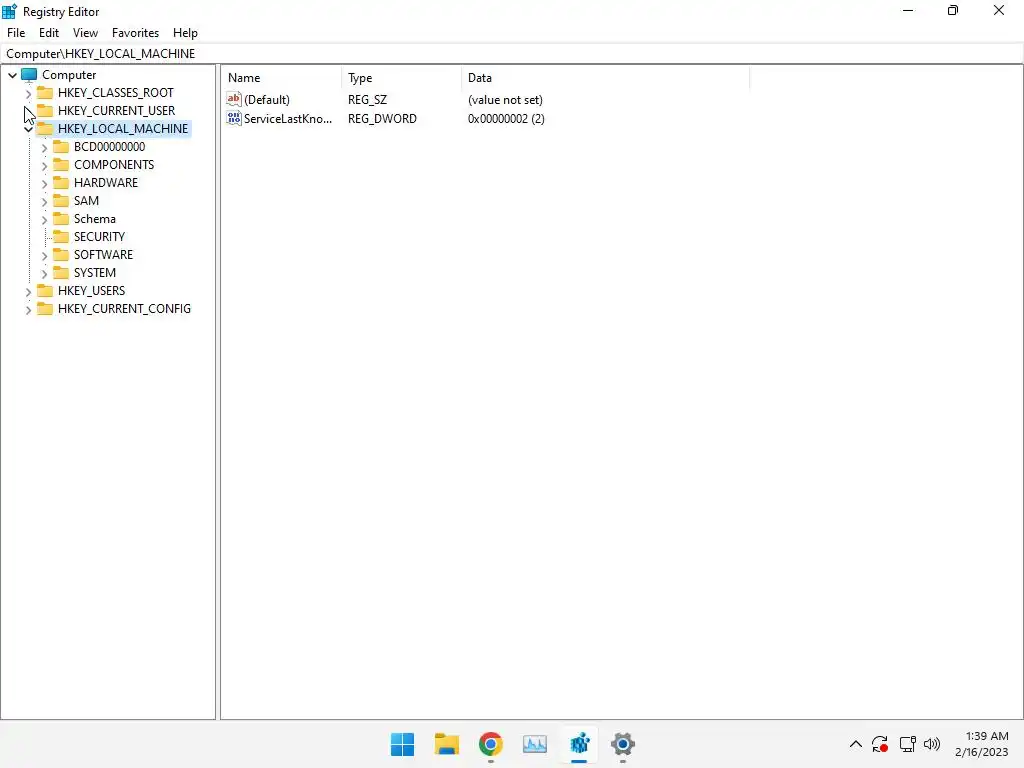Expand the HKEY_USERS key
This screenshot has height=768, width=1024.
click(x=28, y=291)
